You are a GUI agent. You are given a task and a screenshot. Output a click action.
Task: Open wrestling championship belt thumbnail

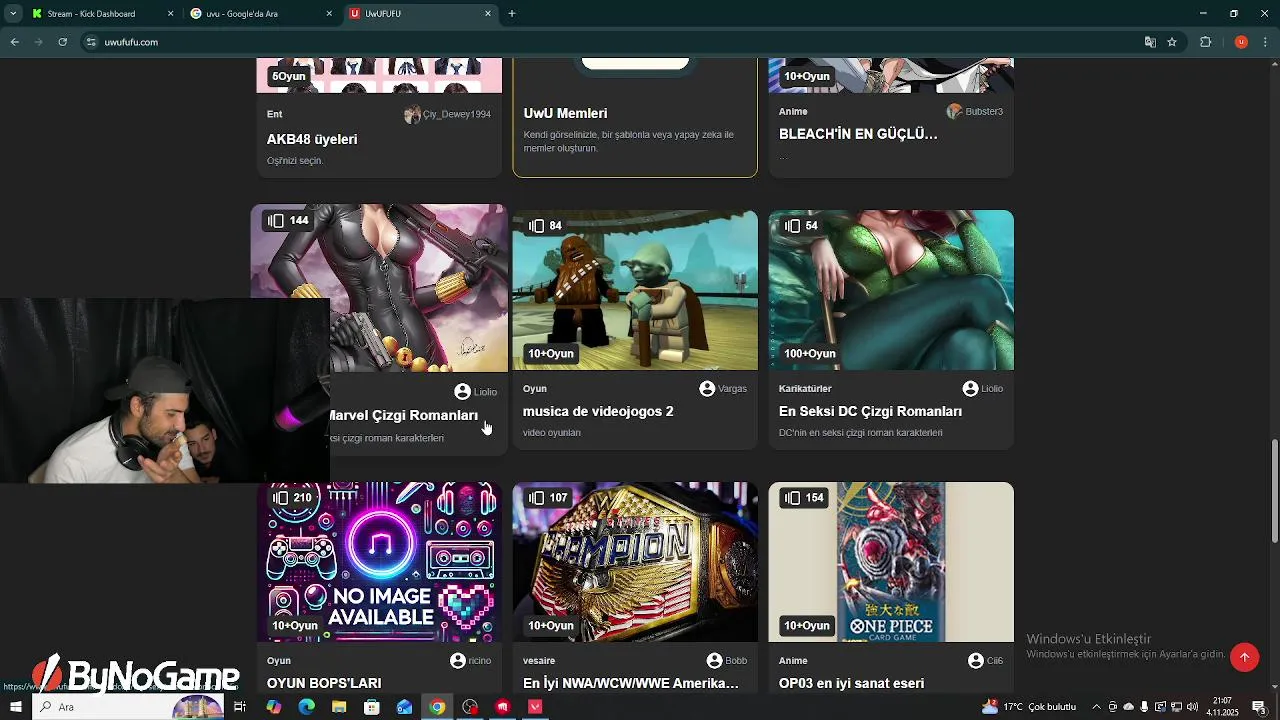(x=635, y=562)
